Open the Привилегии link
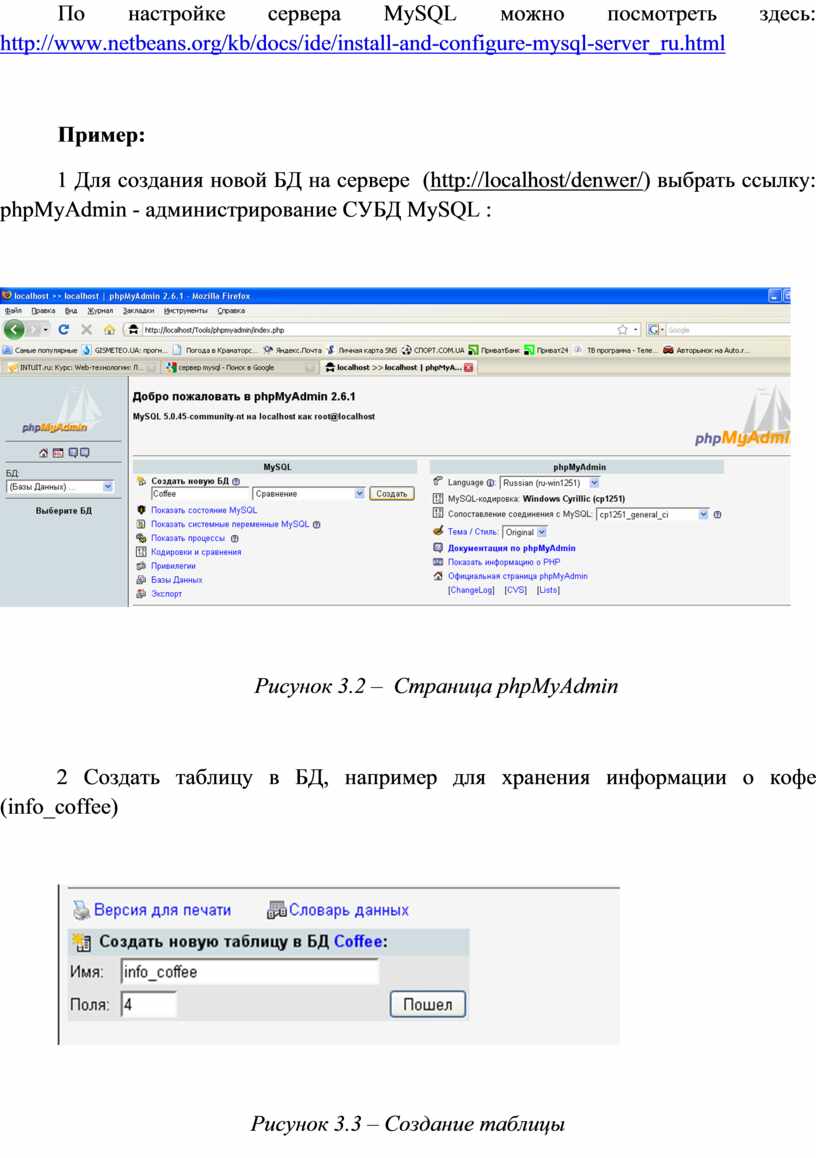This screenshot has width=816, height=1158. pyautogui.click(x=173, y=566)
